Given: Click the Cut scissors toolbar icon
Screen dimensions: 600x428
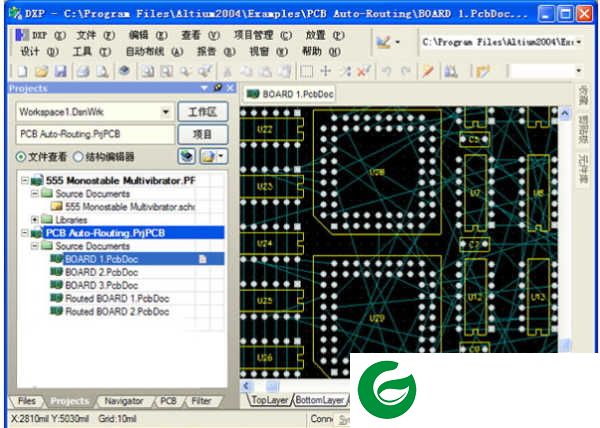Looking at the screenshot, I should [227, 72].
